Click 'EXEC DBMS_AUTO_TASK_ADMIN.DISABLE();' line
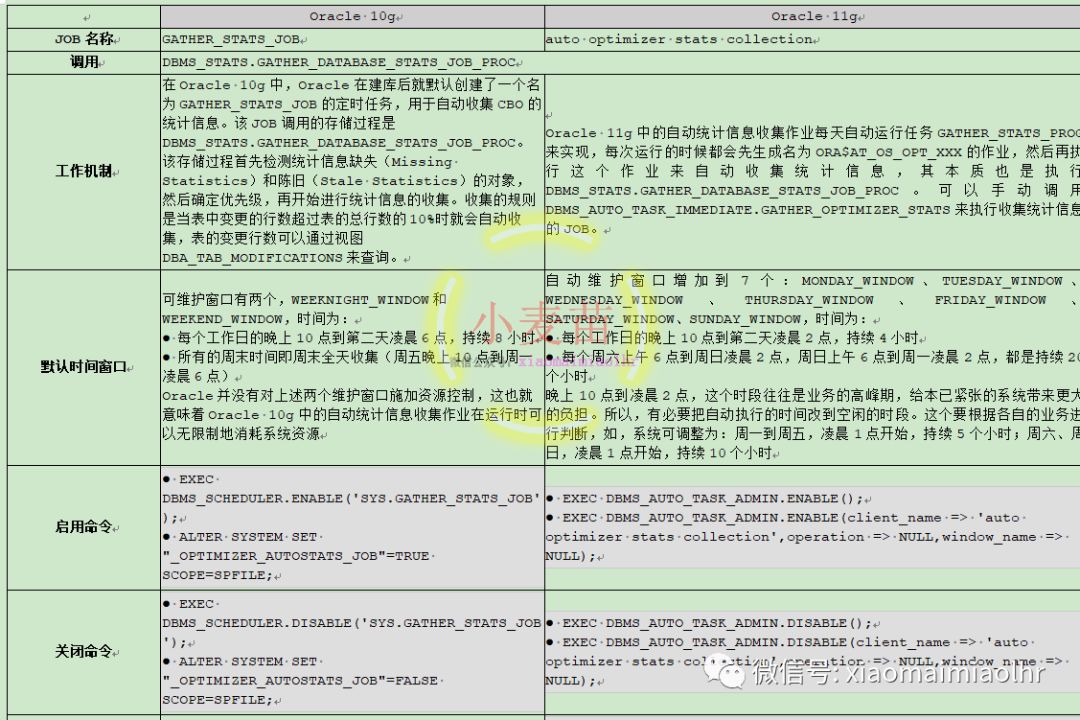The image size is (1080, 720). [x=709, y=623]
